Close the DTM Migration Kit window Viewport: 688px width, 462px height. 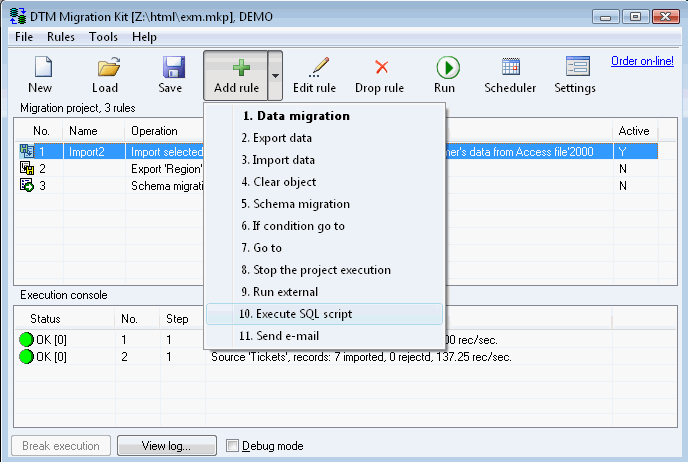pos(665,17)
